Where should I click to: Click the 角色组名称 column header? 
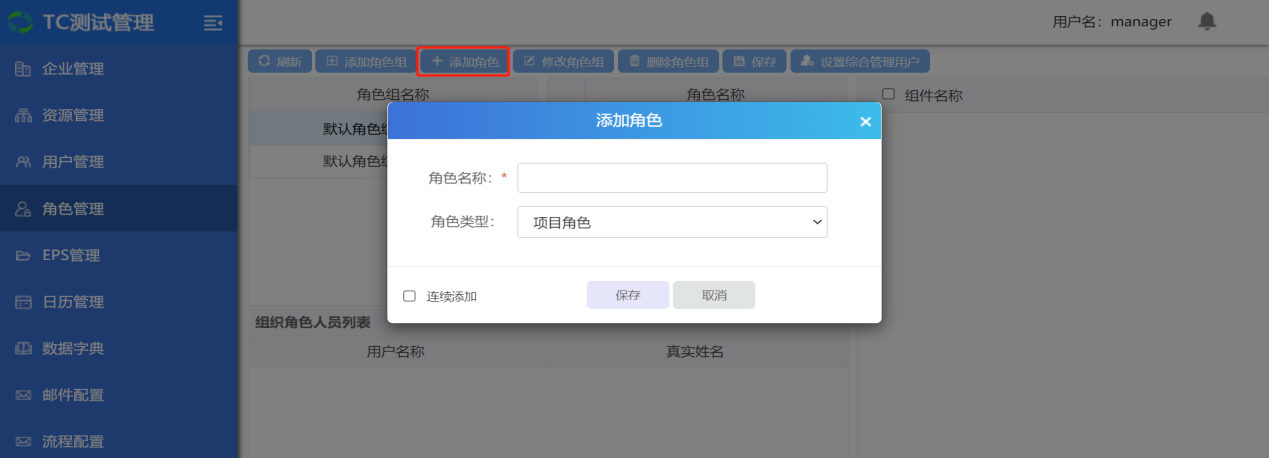pos(393,95)
